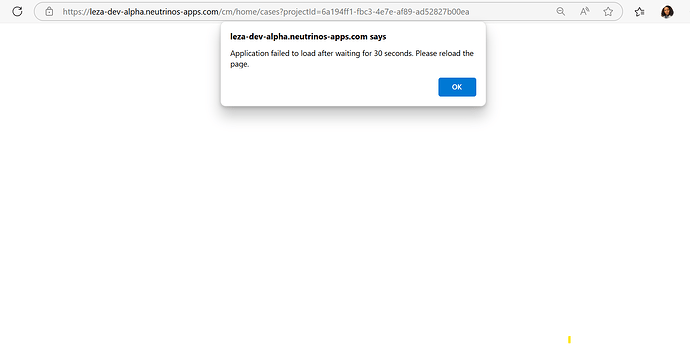The width and height of the screenshot is (690, 361).
Task: Click OK on the load failure alert
Action: 457,87
